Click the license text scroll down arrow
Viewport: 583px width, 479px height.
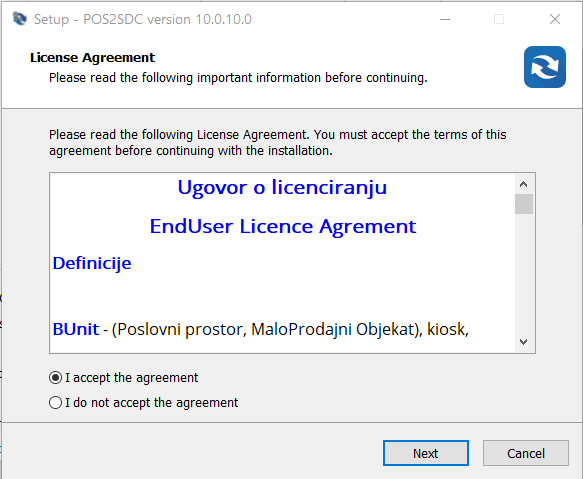click(524, 341)
